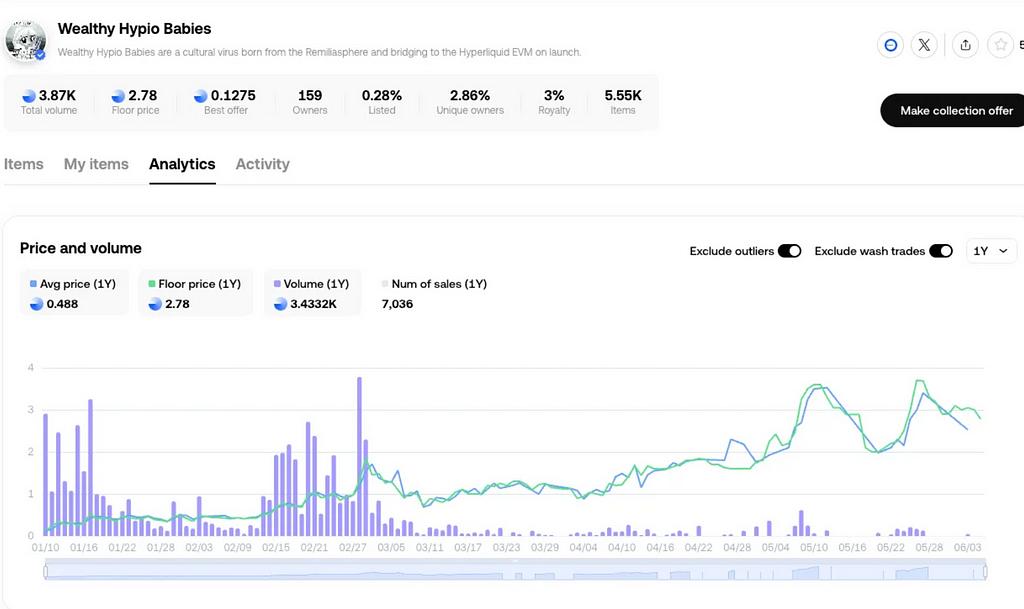This screenshot has height=609, width=1024.
Task: Click the Total volume currency icon
Action: (x=29, y=96)
